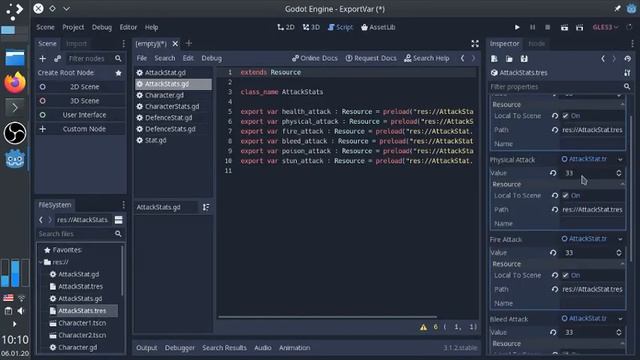This screenshot has height=360, width=640.
Task: Revert Fire Attack Path
Action: pyautogui.click(x=555, y=289)
